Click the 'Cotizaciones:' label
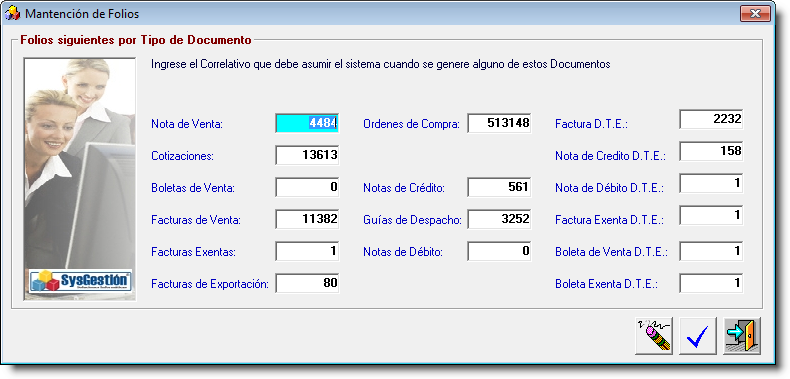The height and width of the screenshot is (379, 790). pyautogui.click(x=182, y=156)
